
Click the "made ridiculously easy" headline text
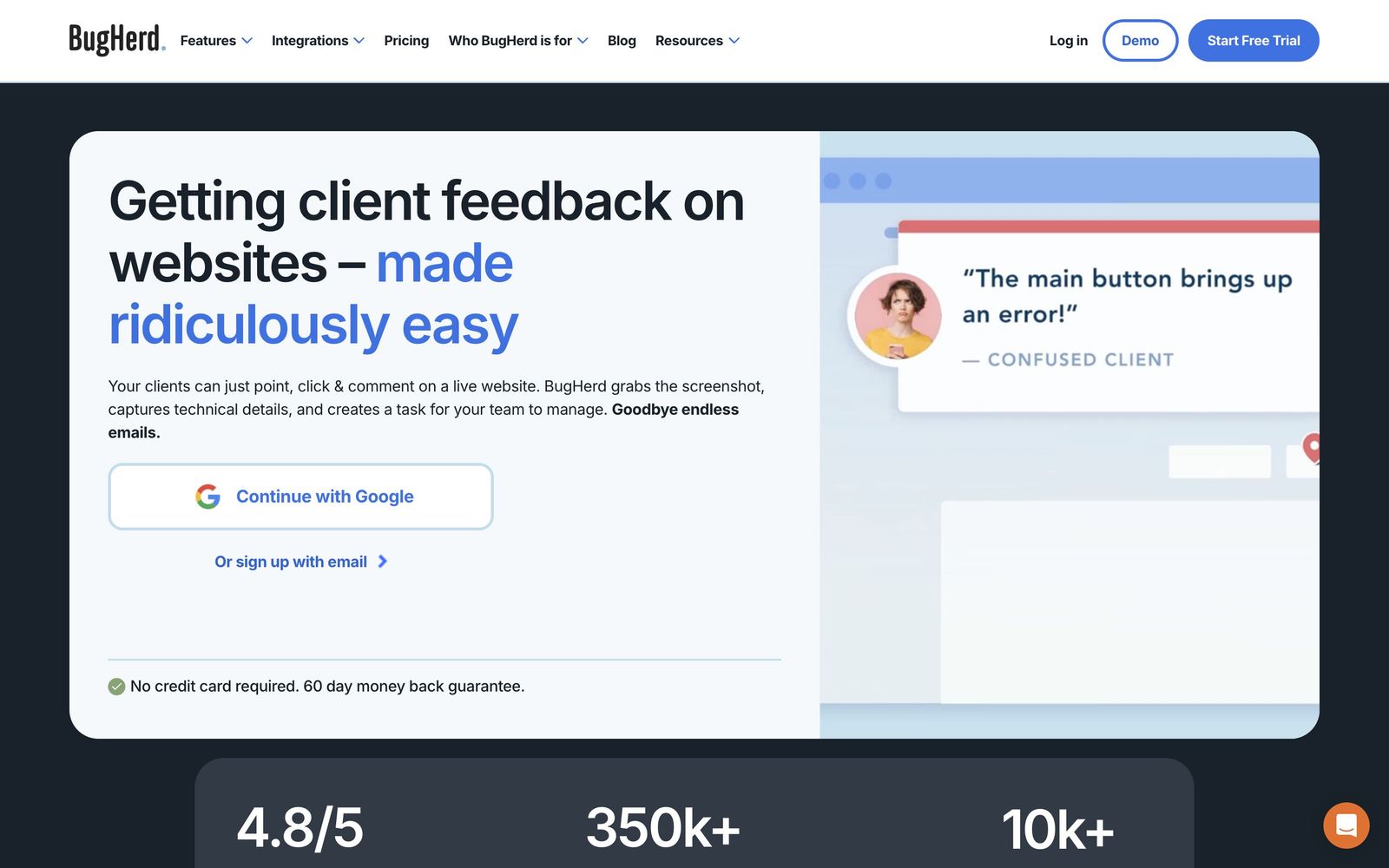[313, 293]
